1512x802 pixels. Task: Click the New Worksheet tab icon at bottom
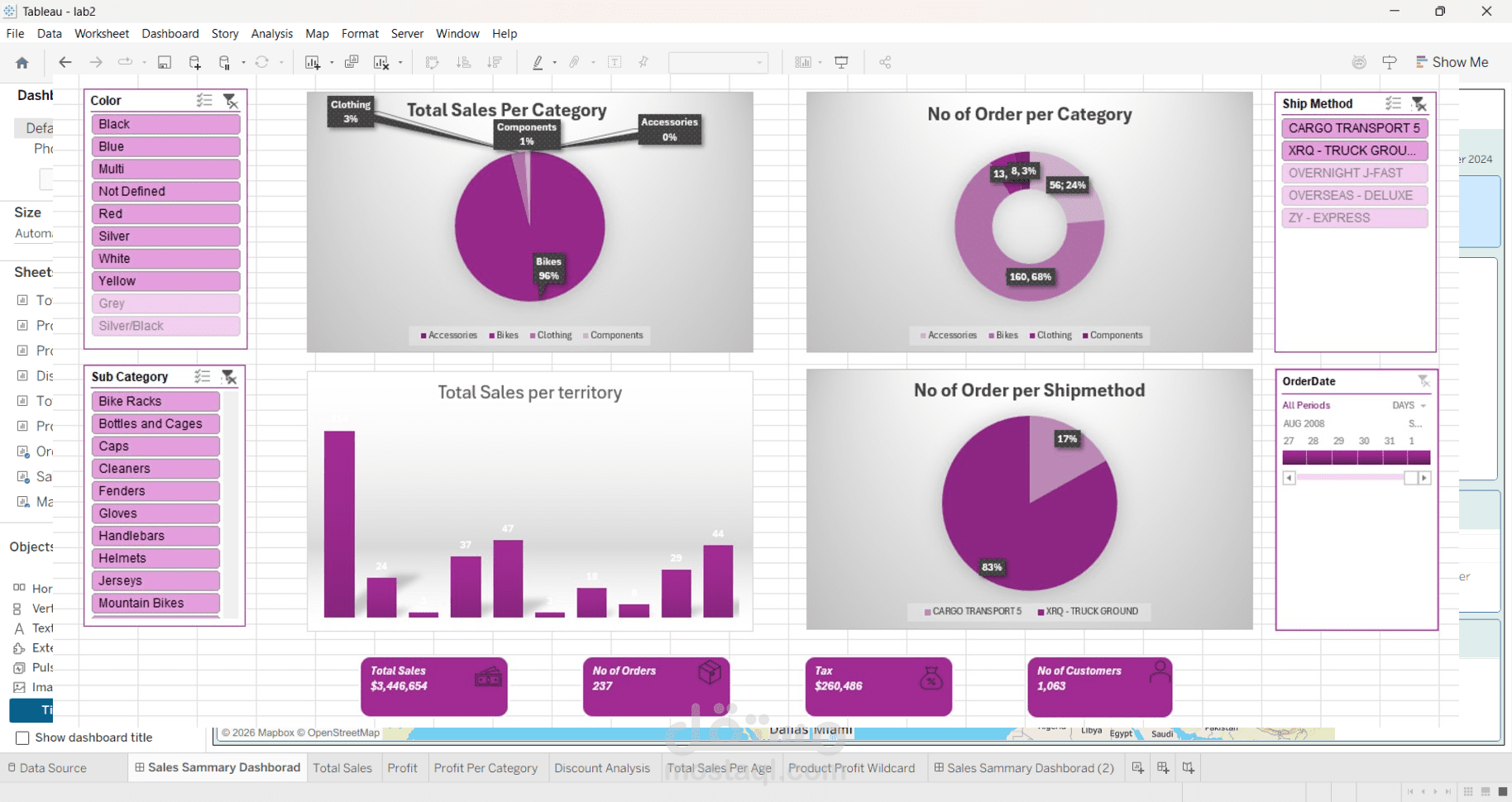pyautogui.click(x=1138, y=768)
